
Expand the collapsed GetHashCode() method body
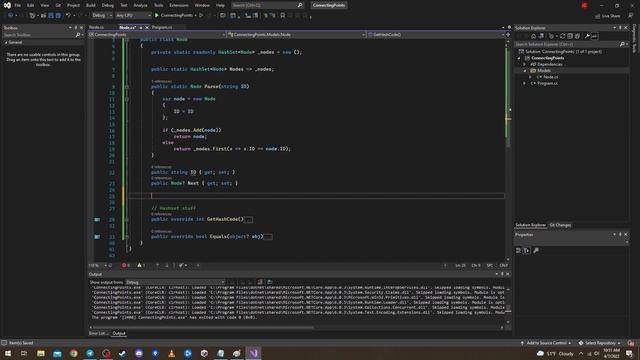click(248, 220)
